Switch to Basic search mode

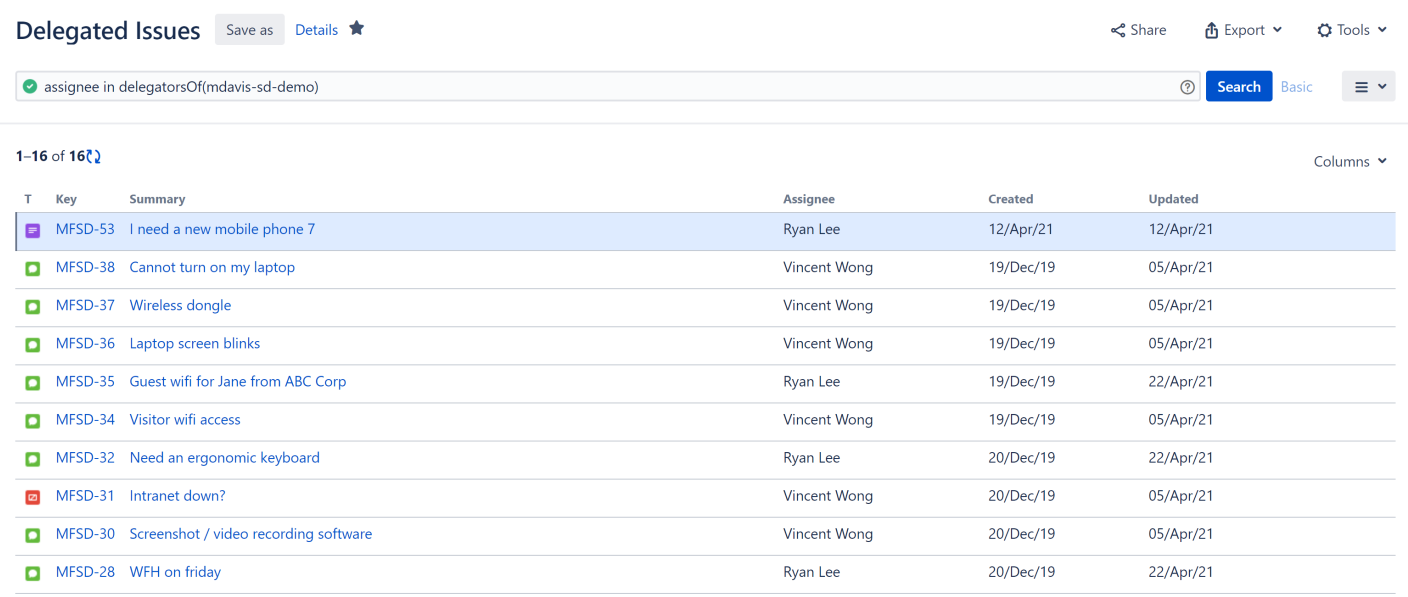[x=1296, y=87]
